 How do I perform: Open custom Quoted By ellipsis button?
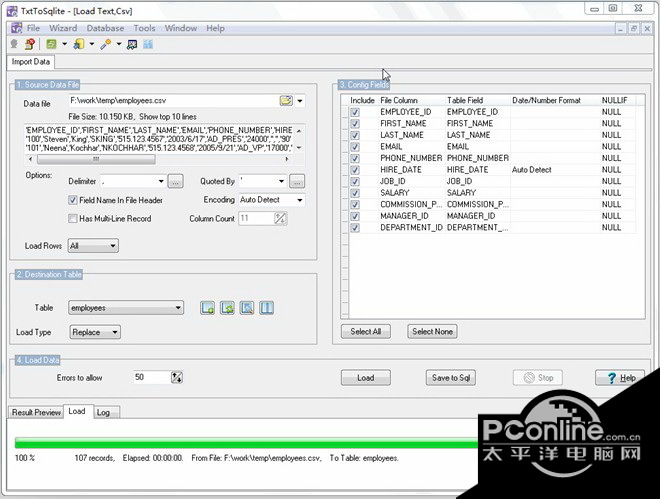pos(297,181)
